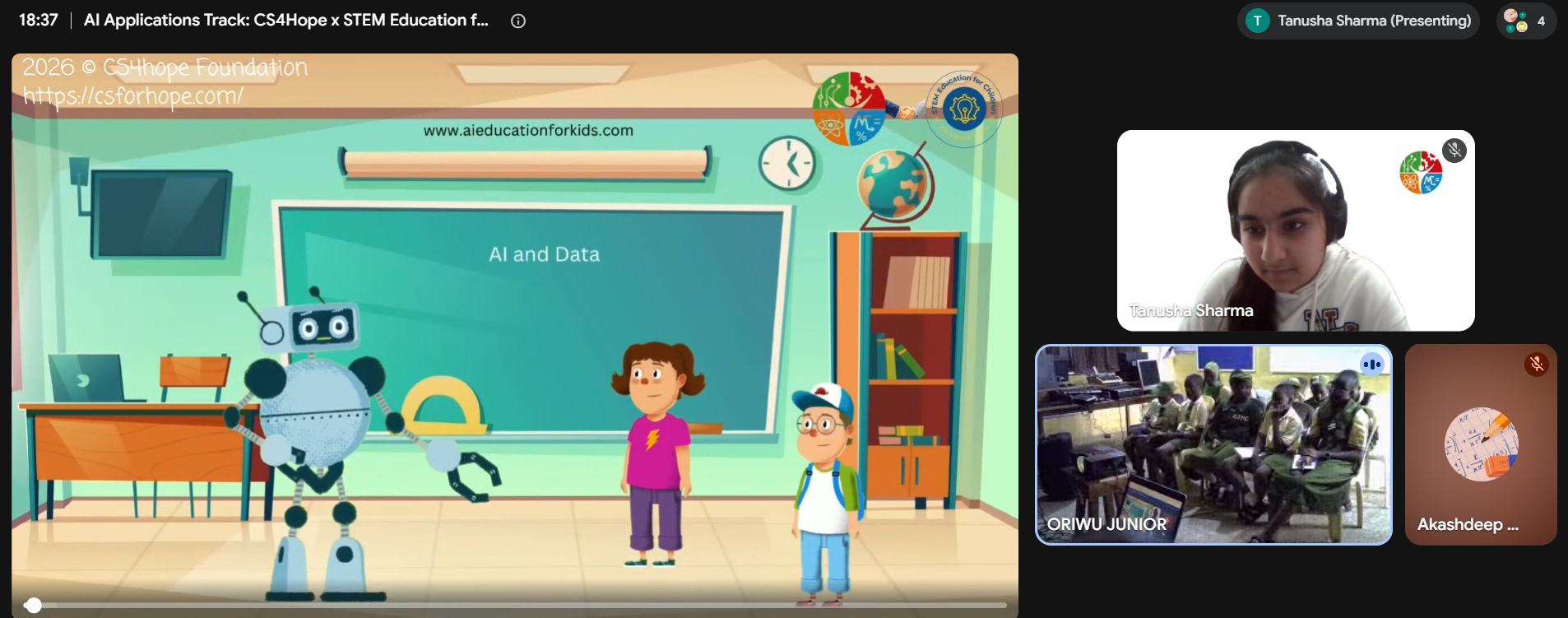1568x618 pixels.
Task: Click ORIWU JUNIOR's speaking audio indicator
Action: pyautogui.click(x=1372, y=364)
